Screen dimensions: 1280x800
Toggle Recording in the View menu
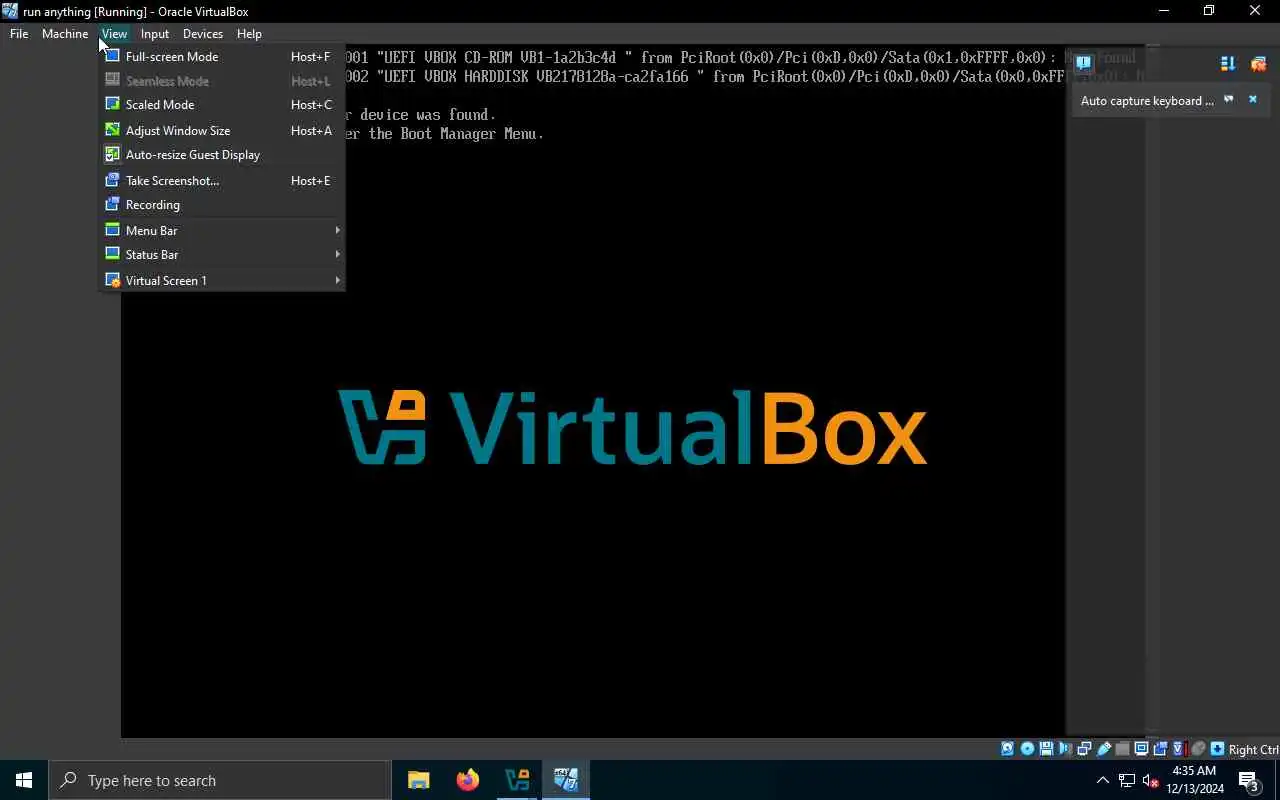click(x=222, y=204)
